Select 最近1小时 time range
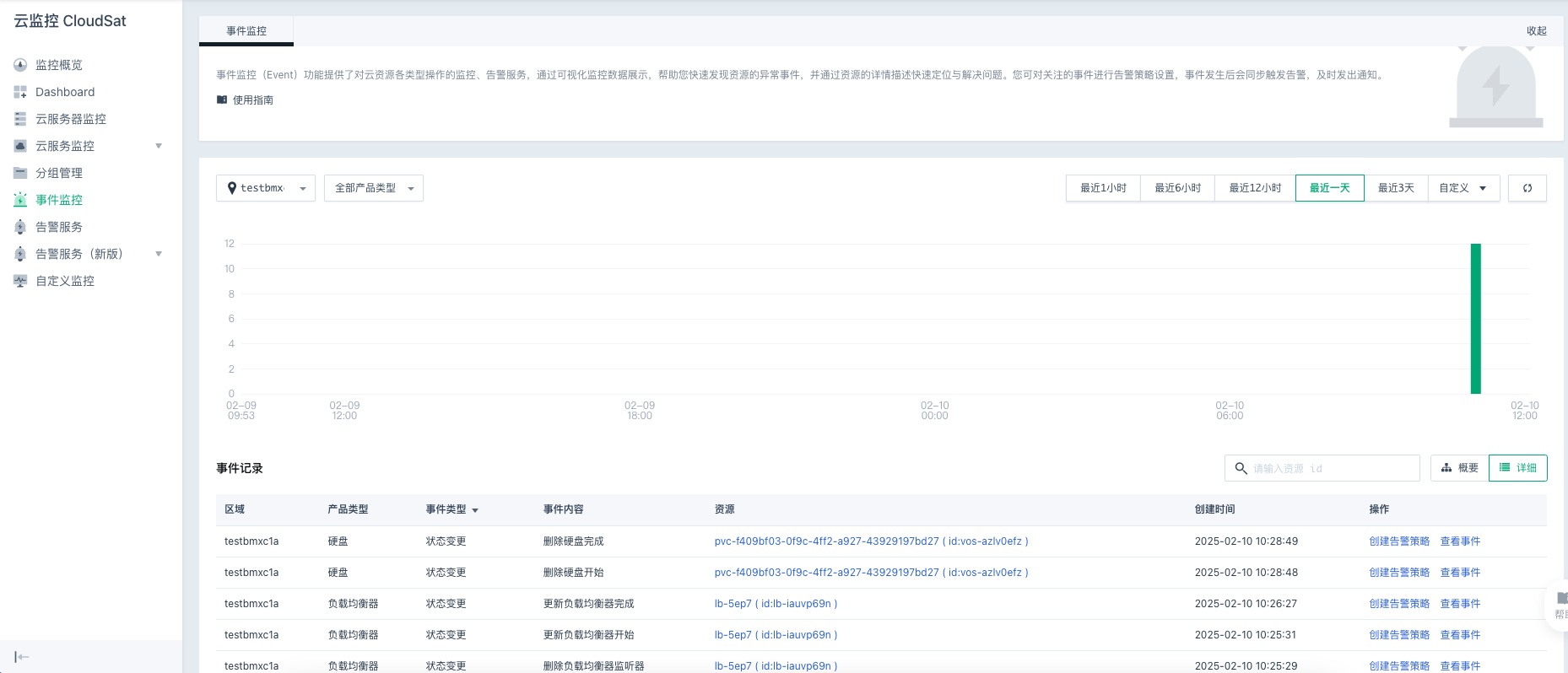 pyautogui.click(x=1104, y=188)
